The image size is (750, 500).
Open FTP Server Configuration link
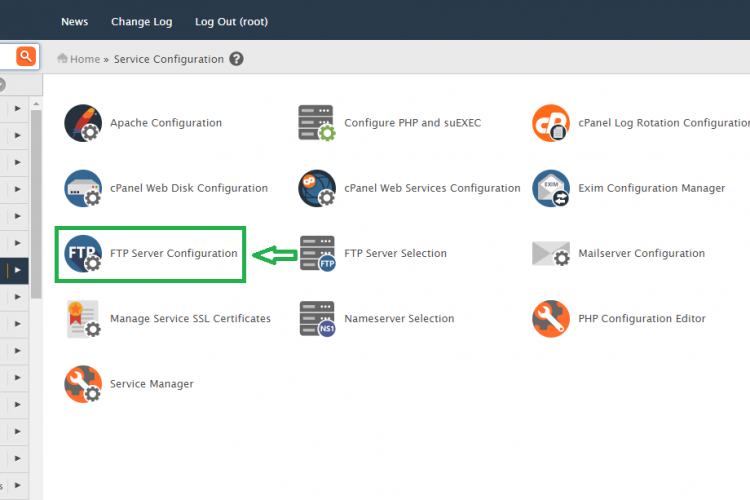[x=174, y=254]
